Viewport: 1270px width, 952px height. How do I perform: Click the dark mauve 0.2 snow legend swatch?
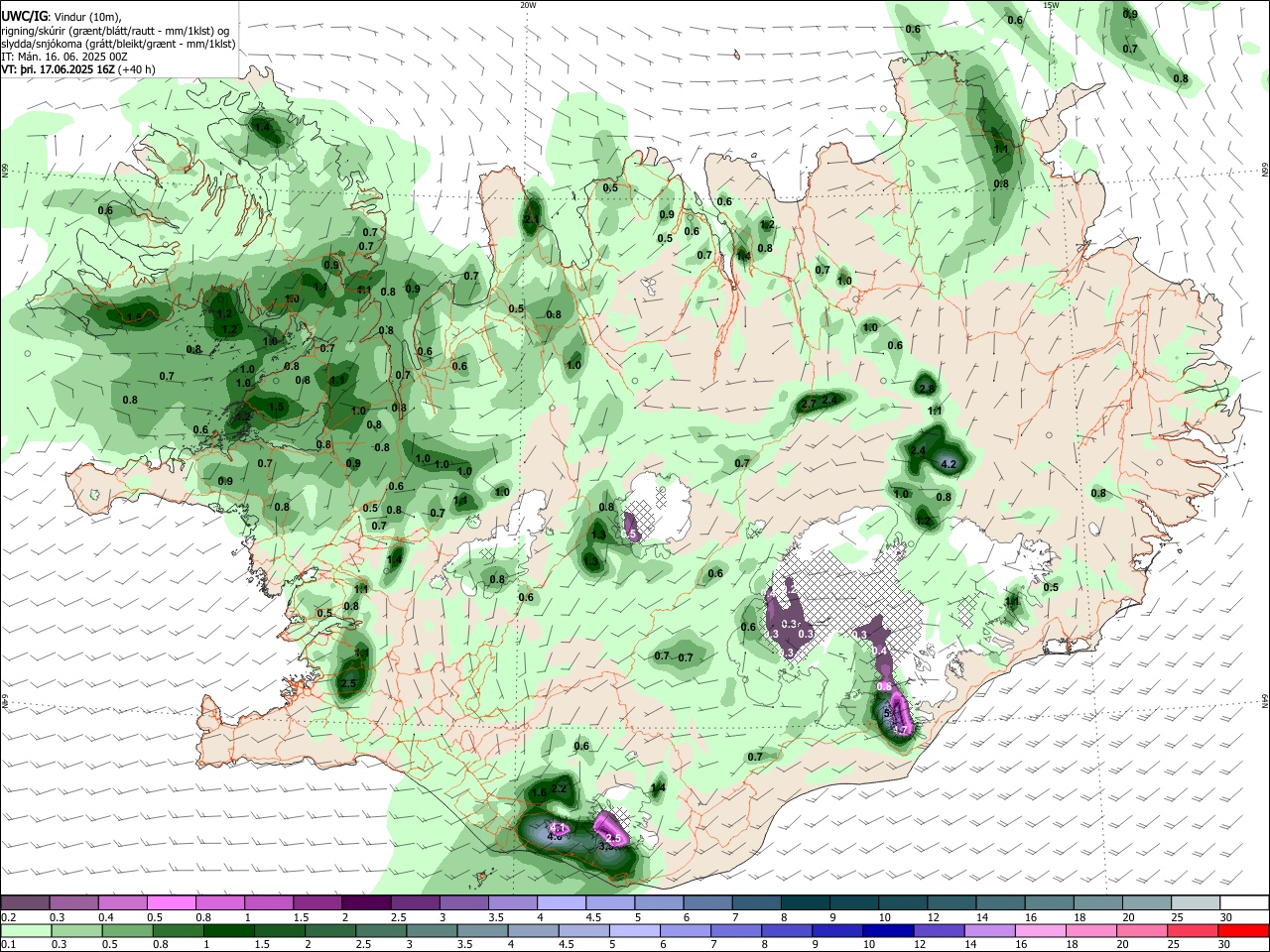coord(25,903)
